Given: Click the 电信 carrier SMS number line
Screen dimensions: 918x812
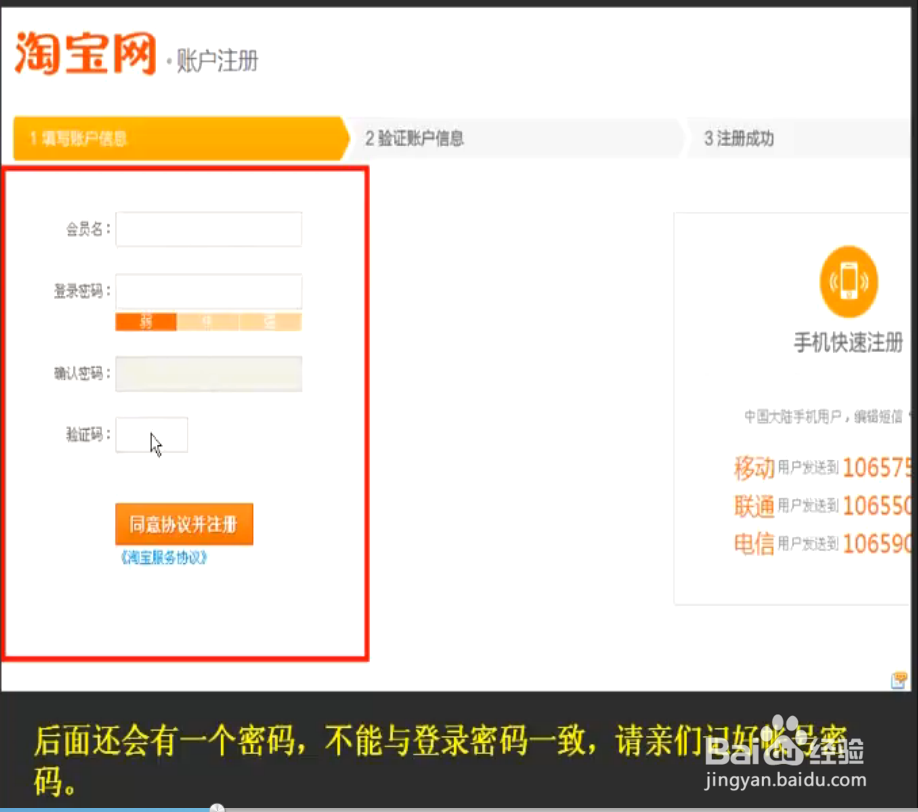Looking at the screenshot, I should point(823,544).
